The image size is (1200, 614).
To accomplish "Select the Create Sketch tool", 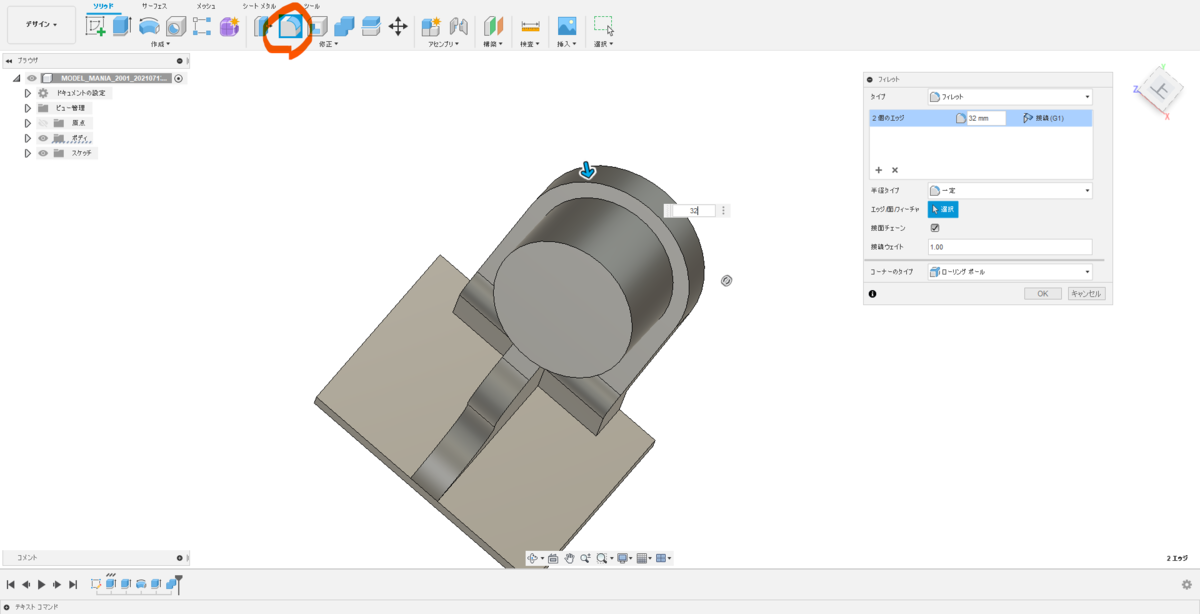I will 96,27.
